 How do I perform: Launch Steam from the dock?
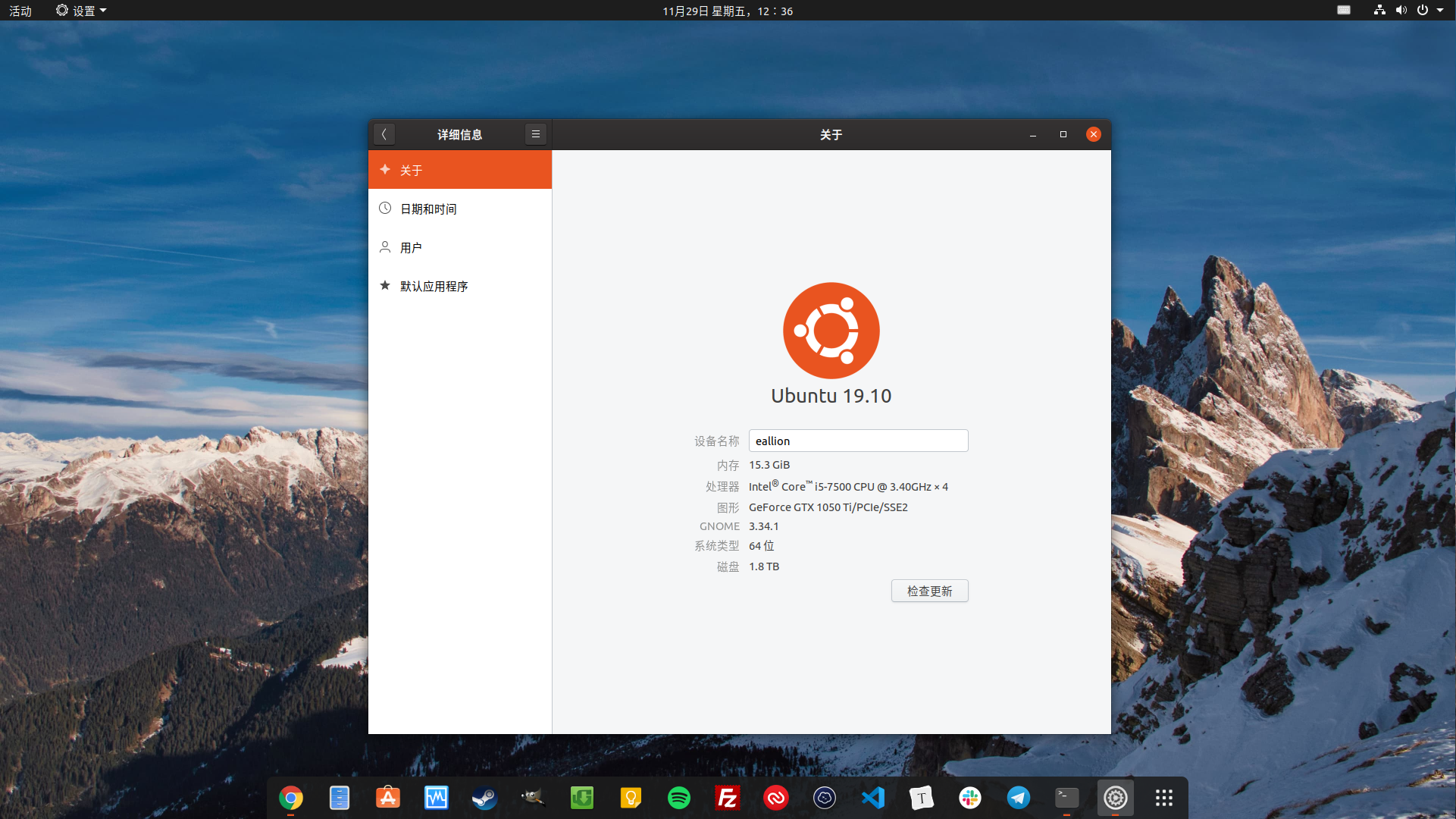(x=485, y=798)
